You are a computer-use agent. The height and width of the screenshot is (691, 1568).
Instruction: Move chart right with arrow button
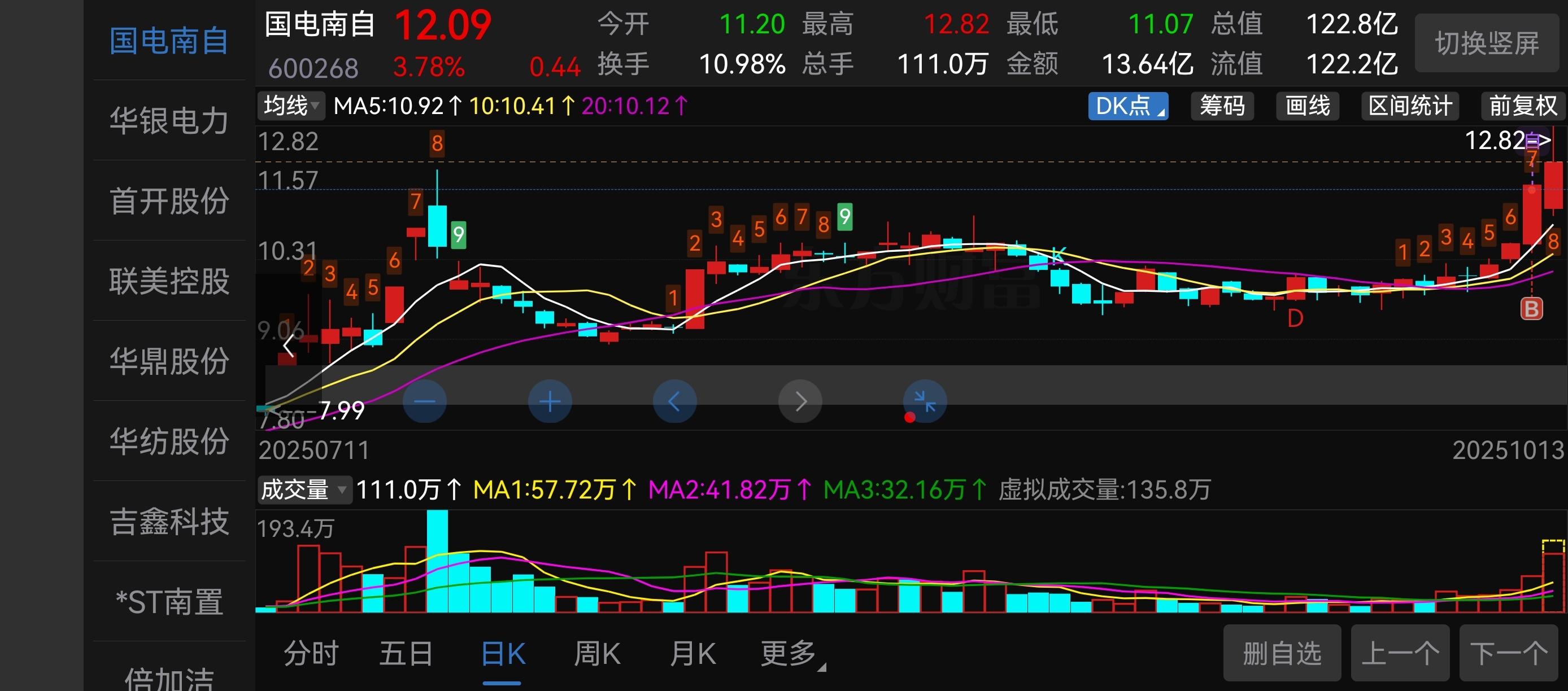(x=800, y=401)
